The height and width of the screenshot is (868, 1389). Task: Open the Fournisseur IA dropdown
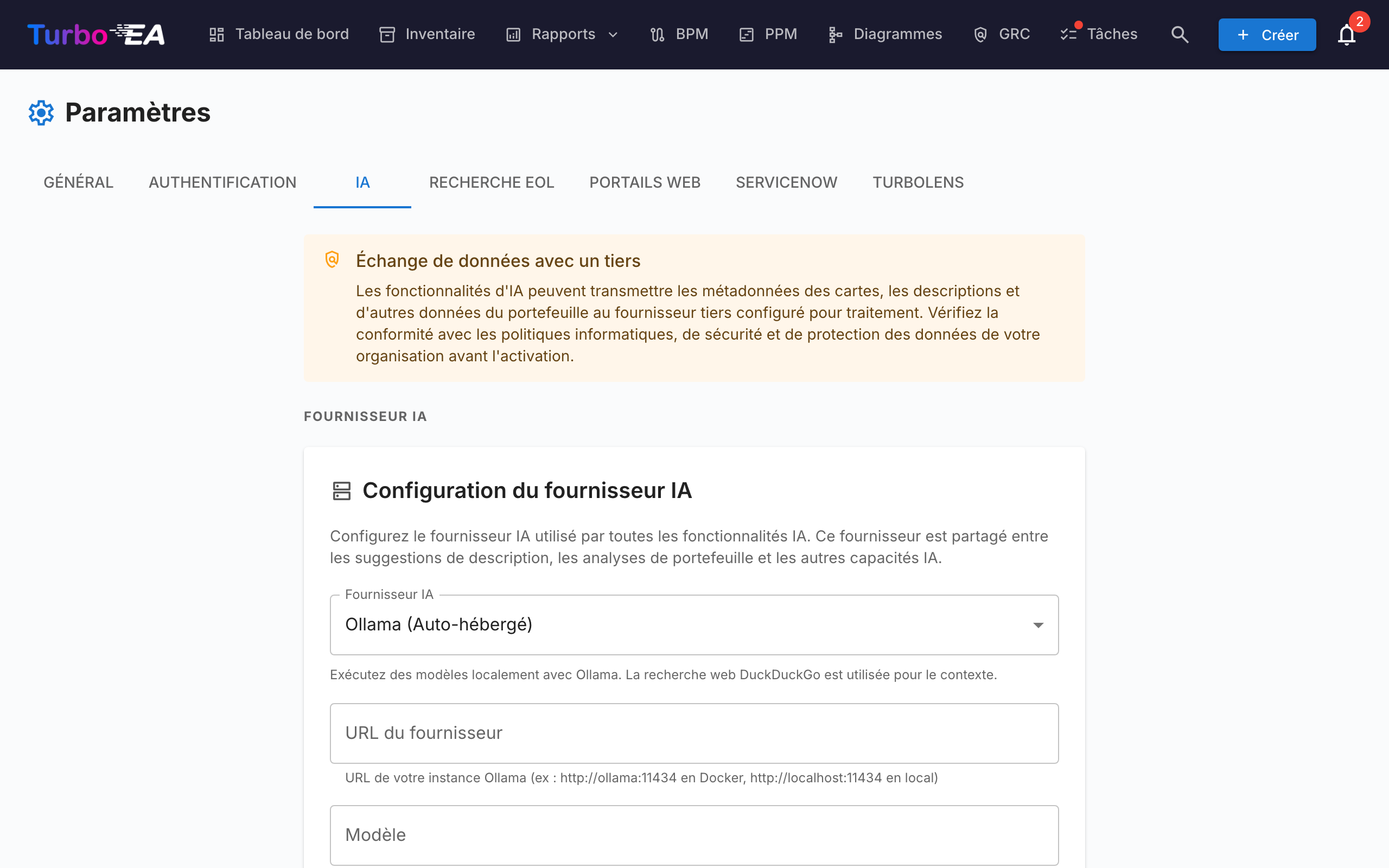[694, 624]
